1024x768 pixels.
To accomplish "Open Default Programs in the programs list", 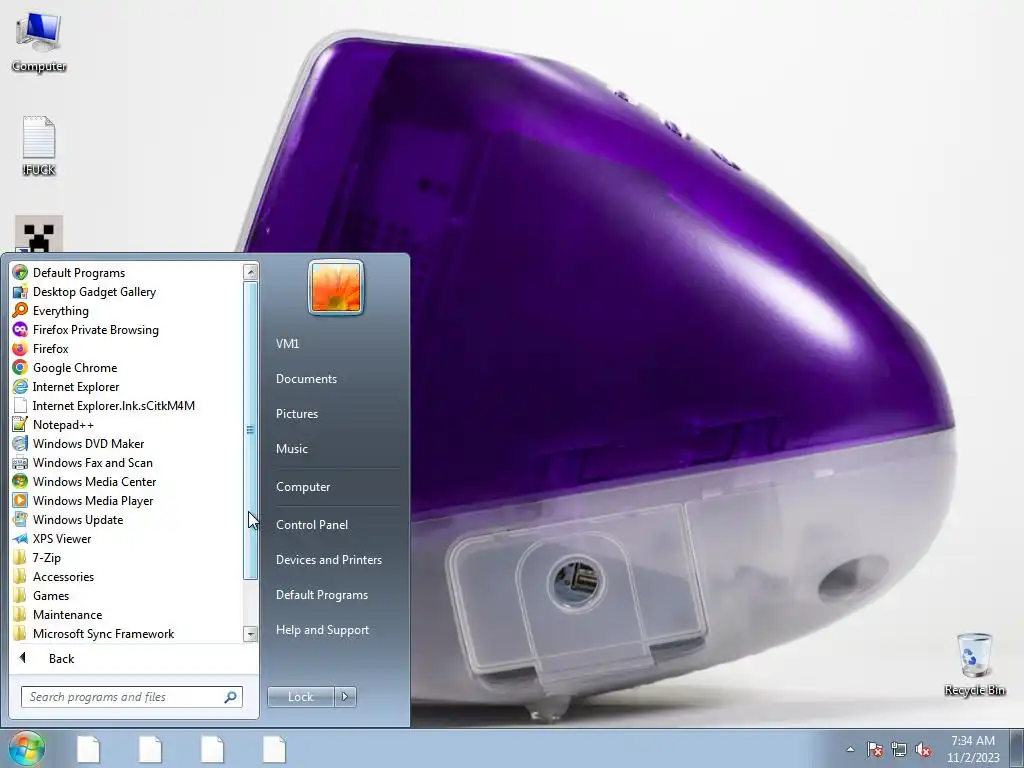I will pos(78,273).
